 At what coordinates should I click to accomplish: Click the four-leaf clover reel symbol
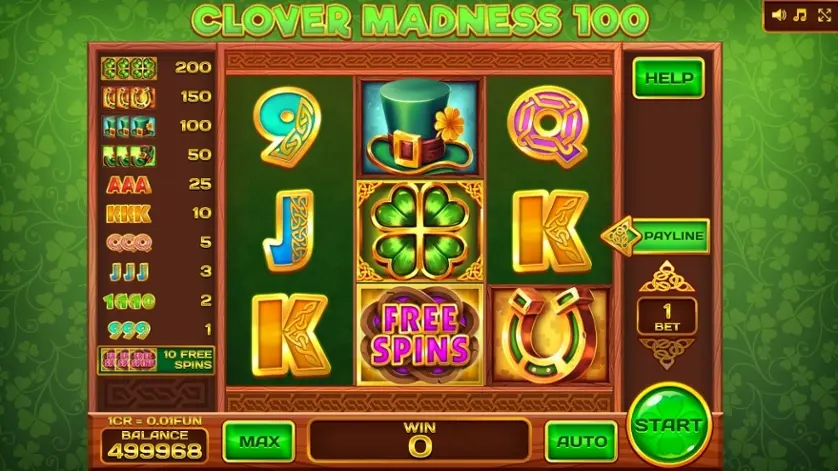(420, 230)
